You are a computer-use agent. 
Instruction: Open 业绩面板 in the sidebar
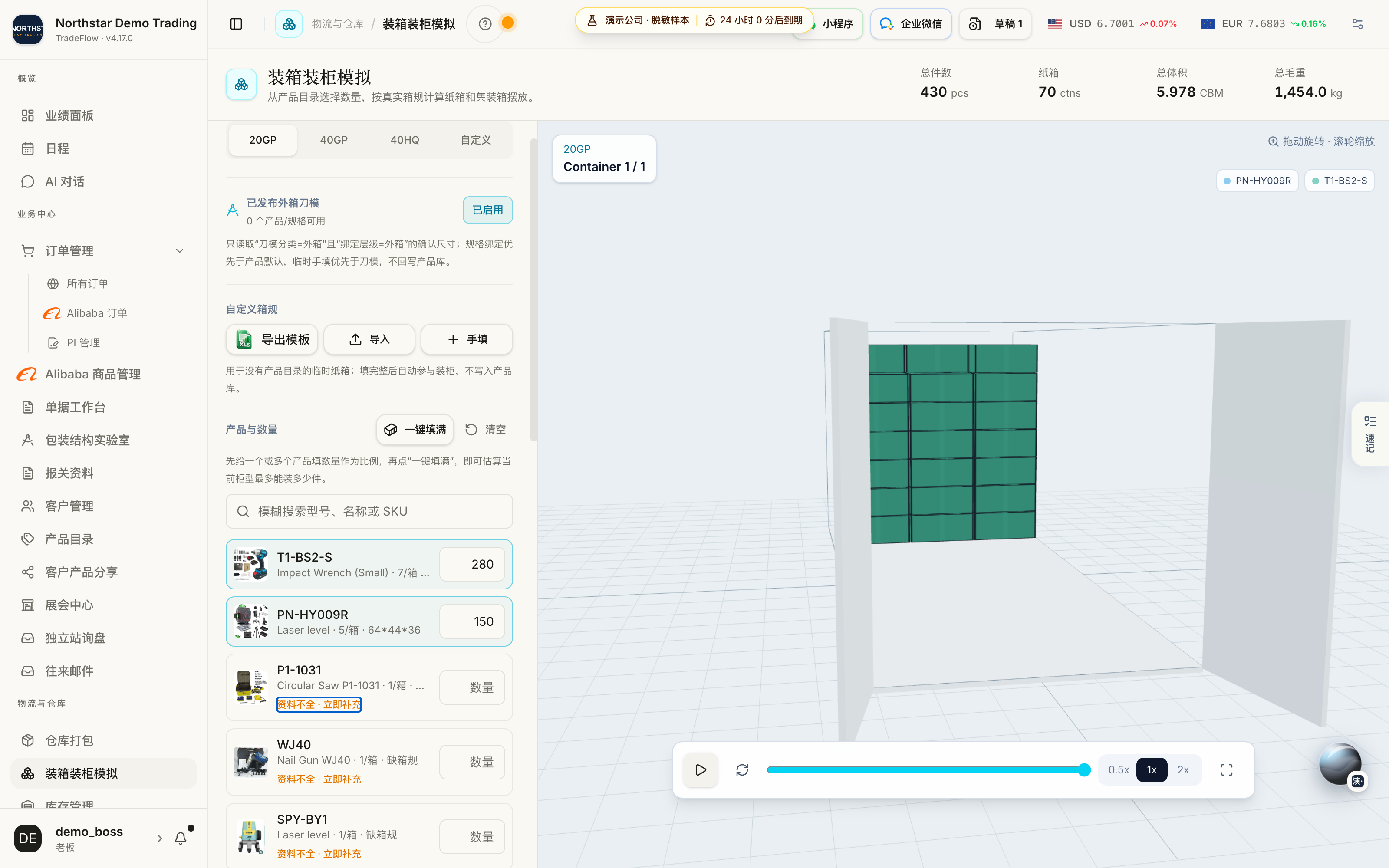103,115
